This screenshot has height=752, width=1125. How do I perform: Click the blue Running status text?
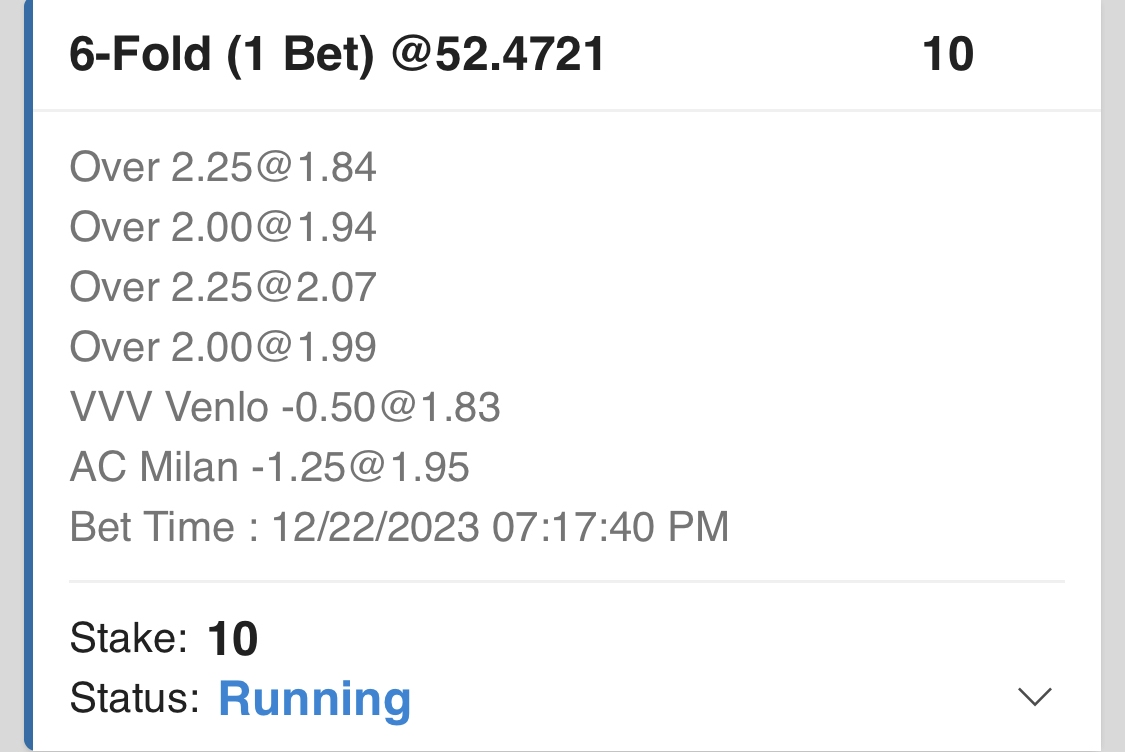point(314,699)
